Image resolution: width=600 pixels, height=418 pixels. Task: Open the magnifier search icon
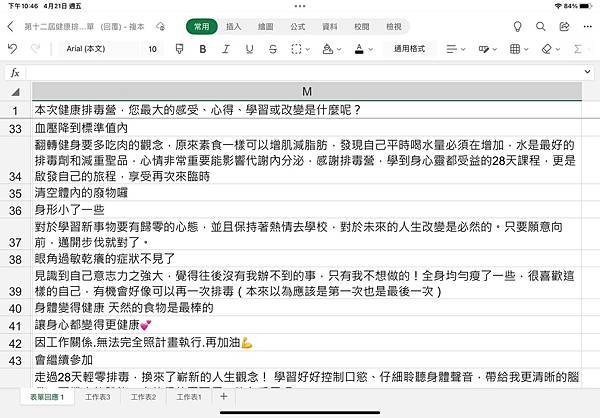coord(541,26)
